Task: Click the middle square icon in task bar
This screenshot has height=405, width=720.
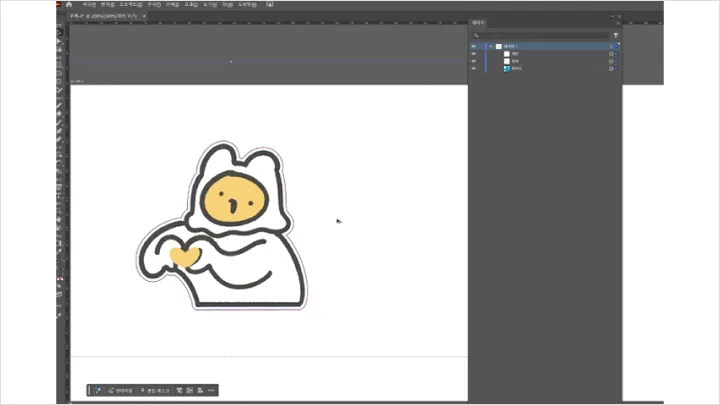Action: pos(190,390)
